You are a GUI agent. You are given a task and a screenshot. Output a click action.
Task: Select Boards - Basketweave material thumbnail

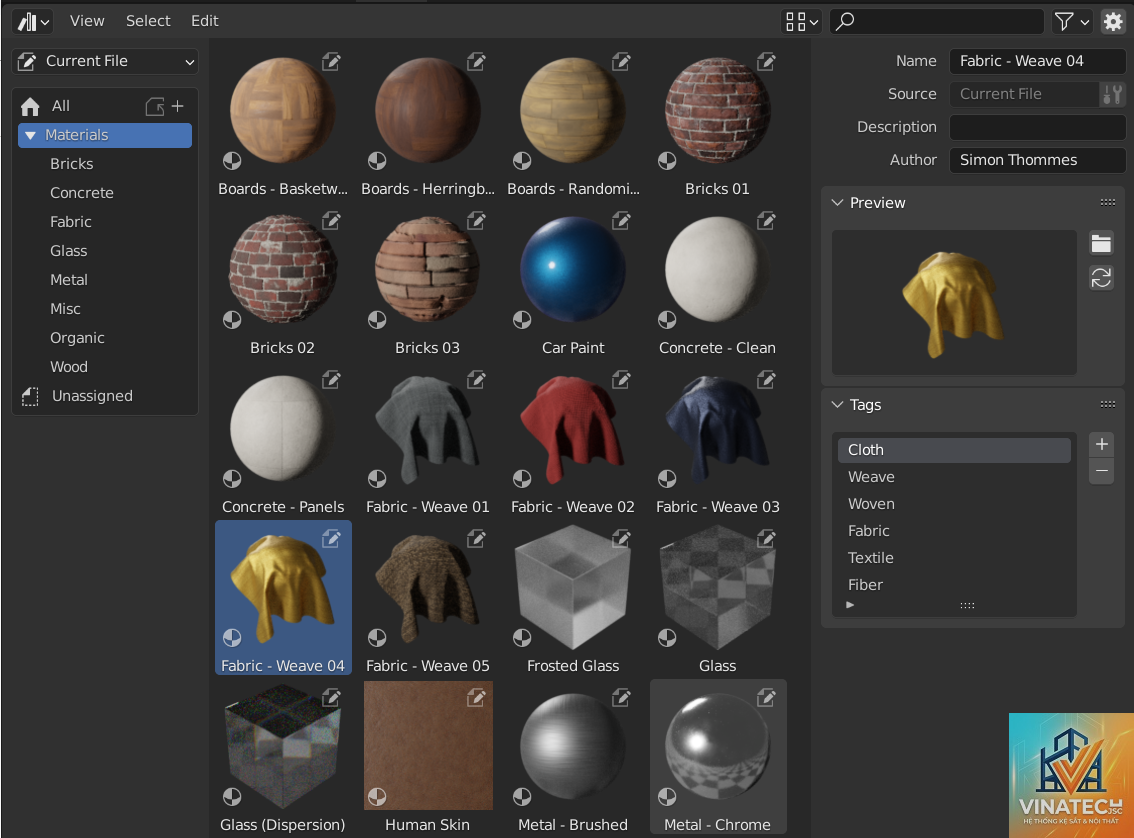[283, 111]
